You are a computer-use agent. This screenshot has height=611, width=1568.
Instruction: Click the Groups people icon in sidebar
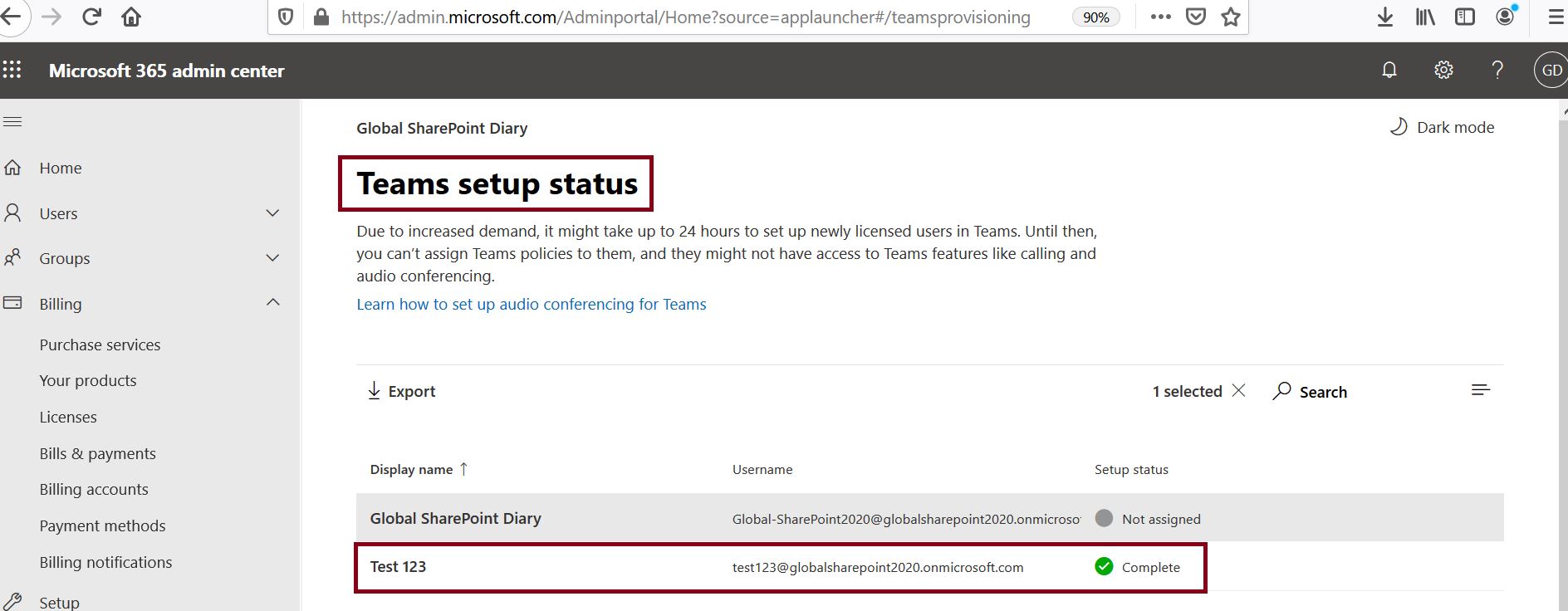pos(12,258)
